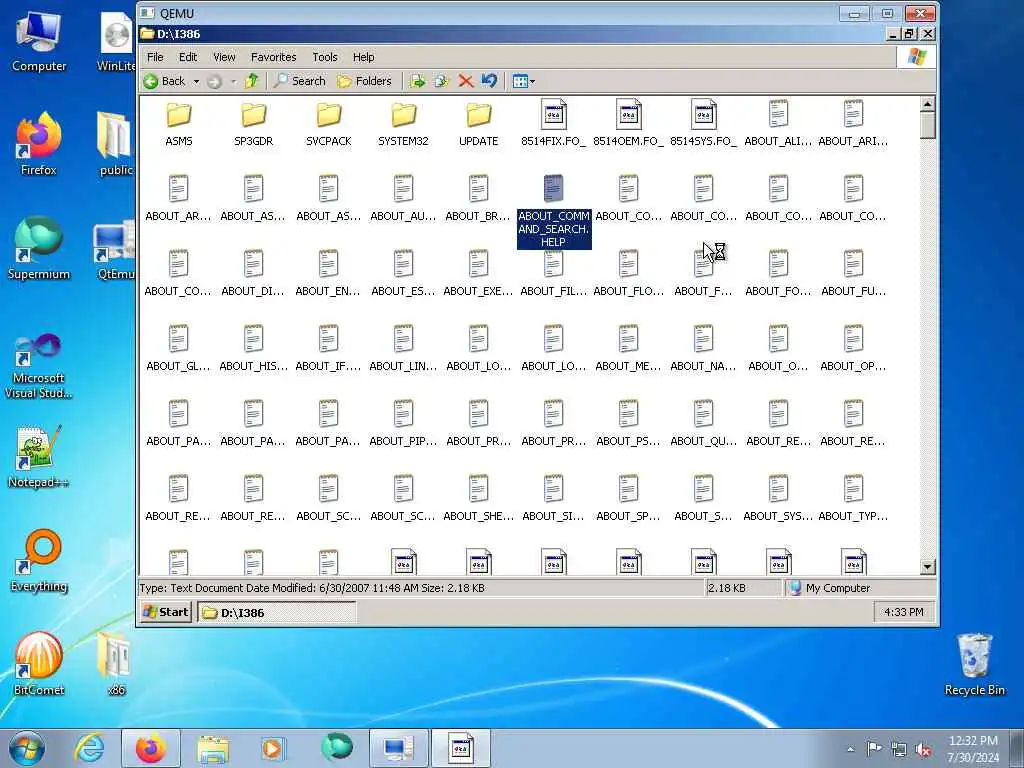
Task: Open the XP Start button inside QEMU
Action: click(x=166, y=612)
